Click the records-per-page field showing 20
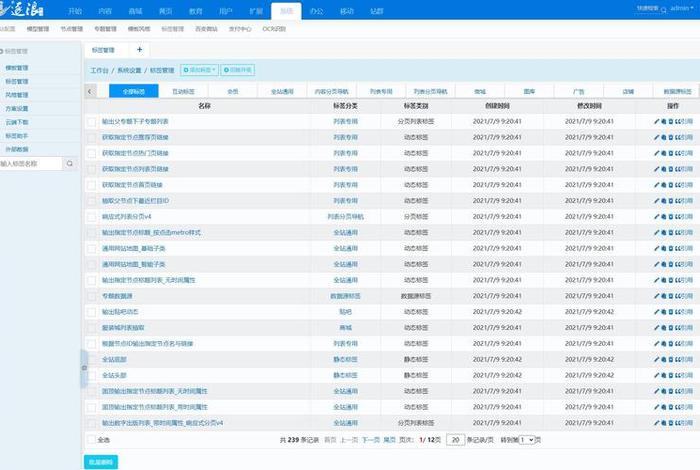The width and height of the screenshot is (700, 470). [x=455, y=440]
